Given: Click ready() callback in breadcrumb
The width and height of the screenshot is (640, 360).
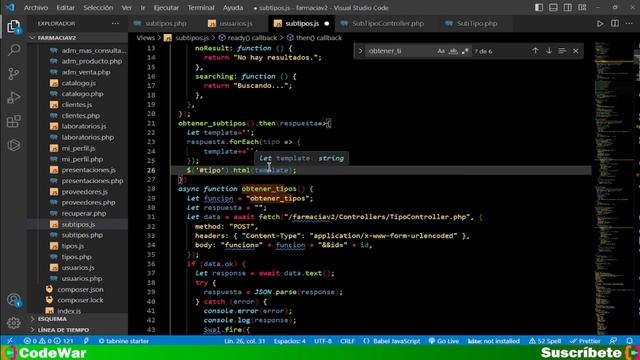Looking at the screenshot, I should pyautogui.click(x=252, y=38).
